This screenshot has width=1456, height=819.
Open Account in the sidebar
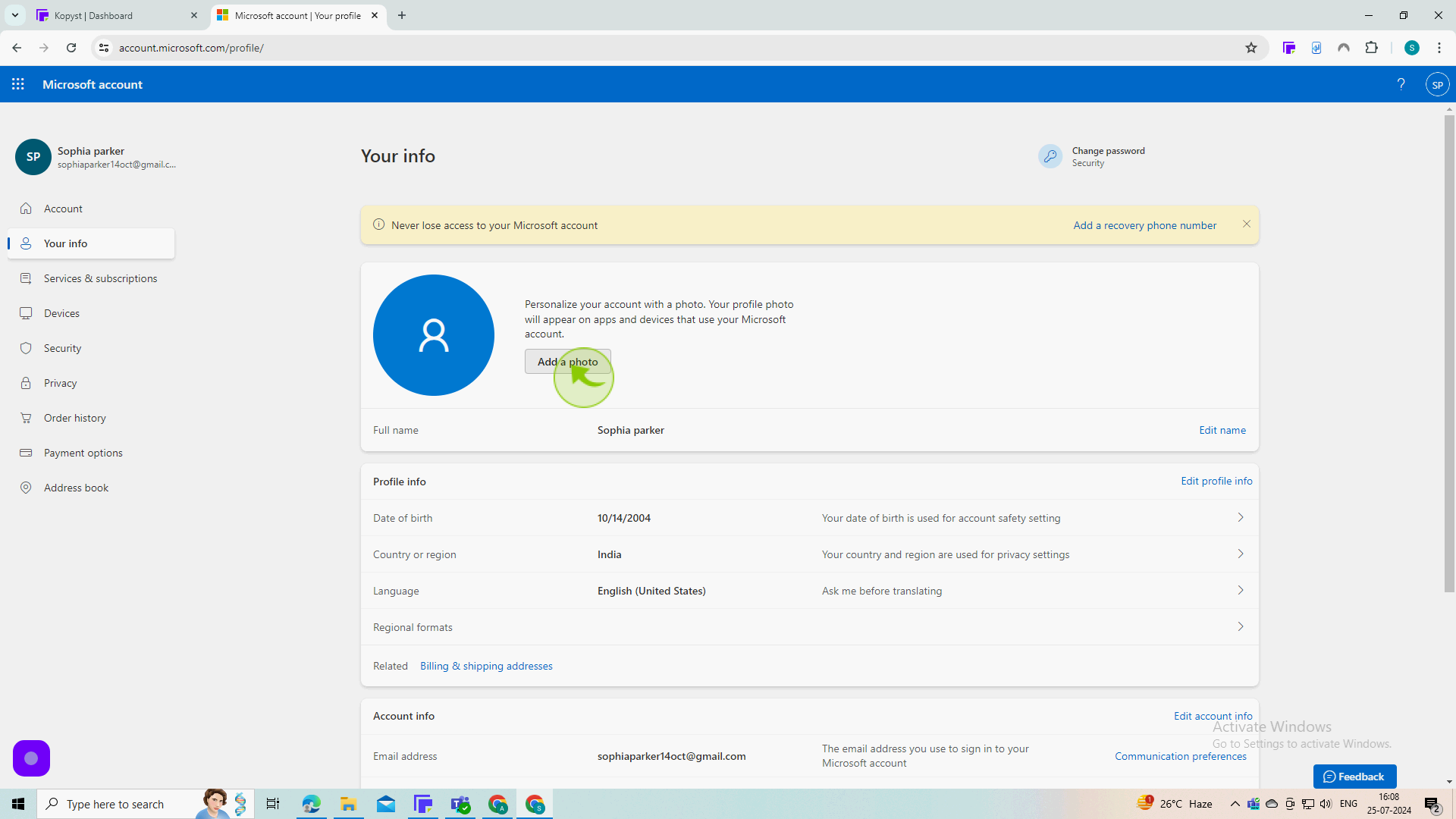(91, 209)
